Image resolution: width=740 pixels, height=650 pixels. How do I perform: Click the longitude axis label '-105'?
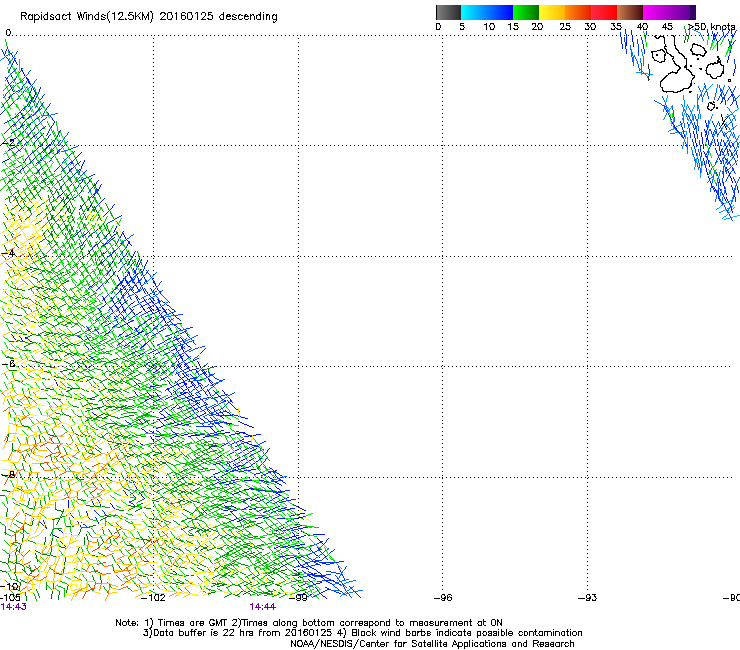click(10, 598)
